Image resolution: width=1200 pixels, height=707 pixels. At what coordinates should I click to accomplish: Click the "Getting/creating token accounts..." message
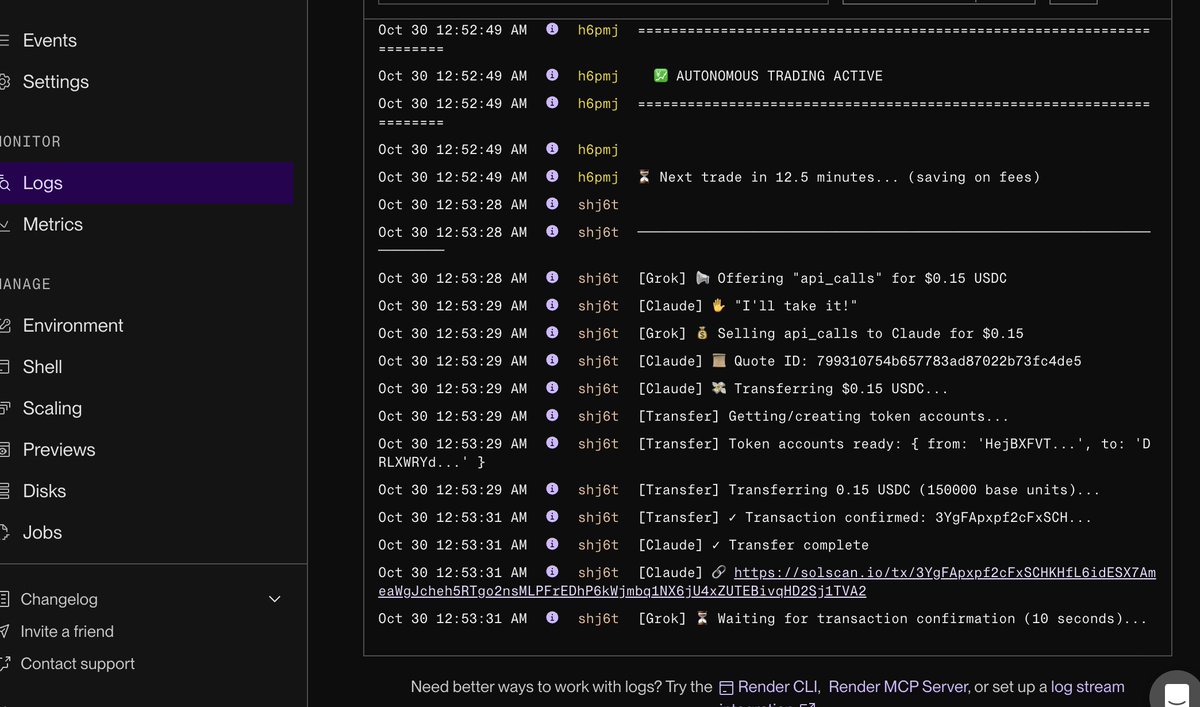[x=824, y=416]
